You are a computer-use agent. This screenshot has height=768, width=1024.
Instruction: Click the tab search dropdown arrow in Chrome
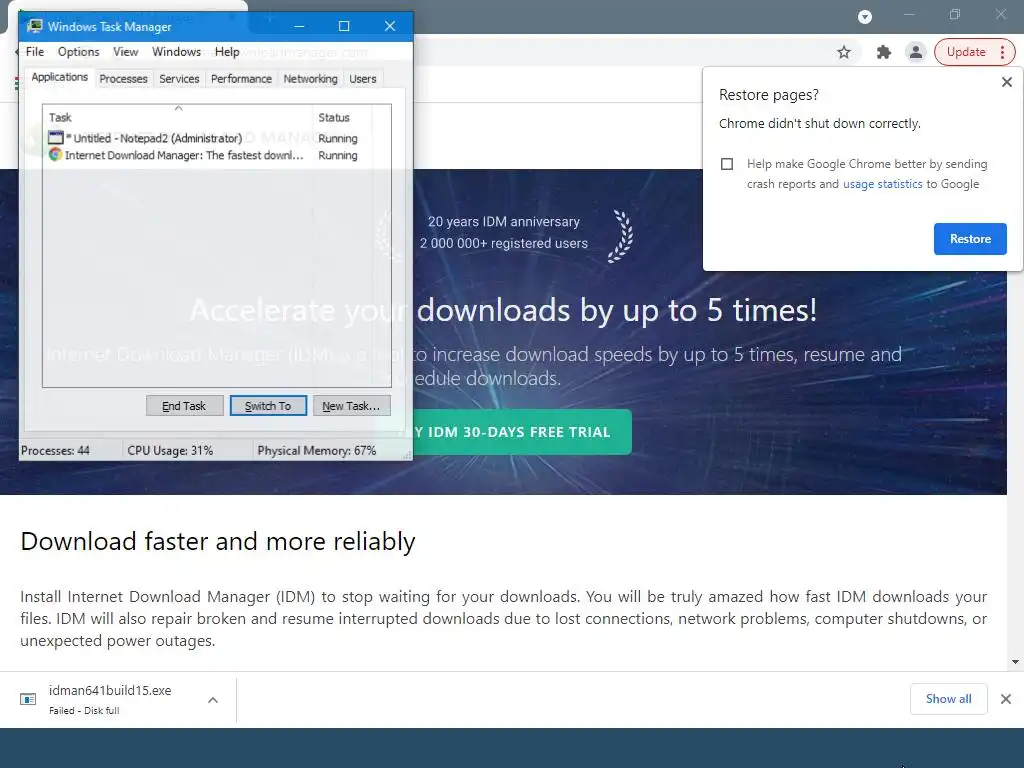pos(865,17)
